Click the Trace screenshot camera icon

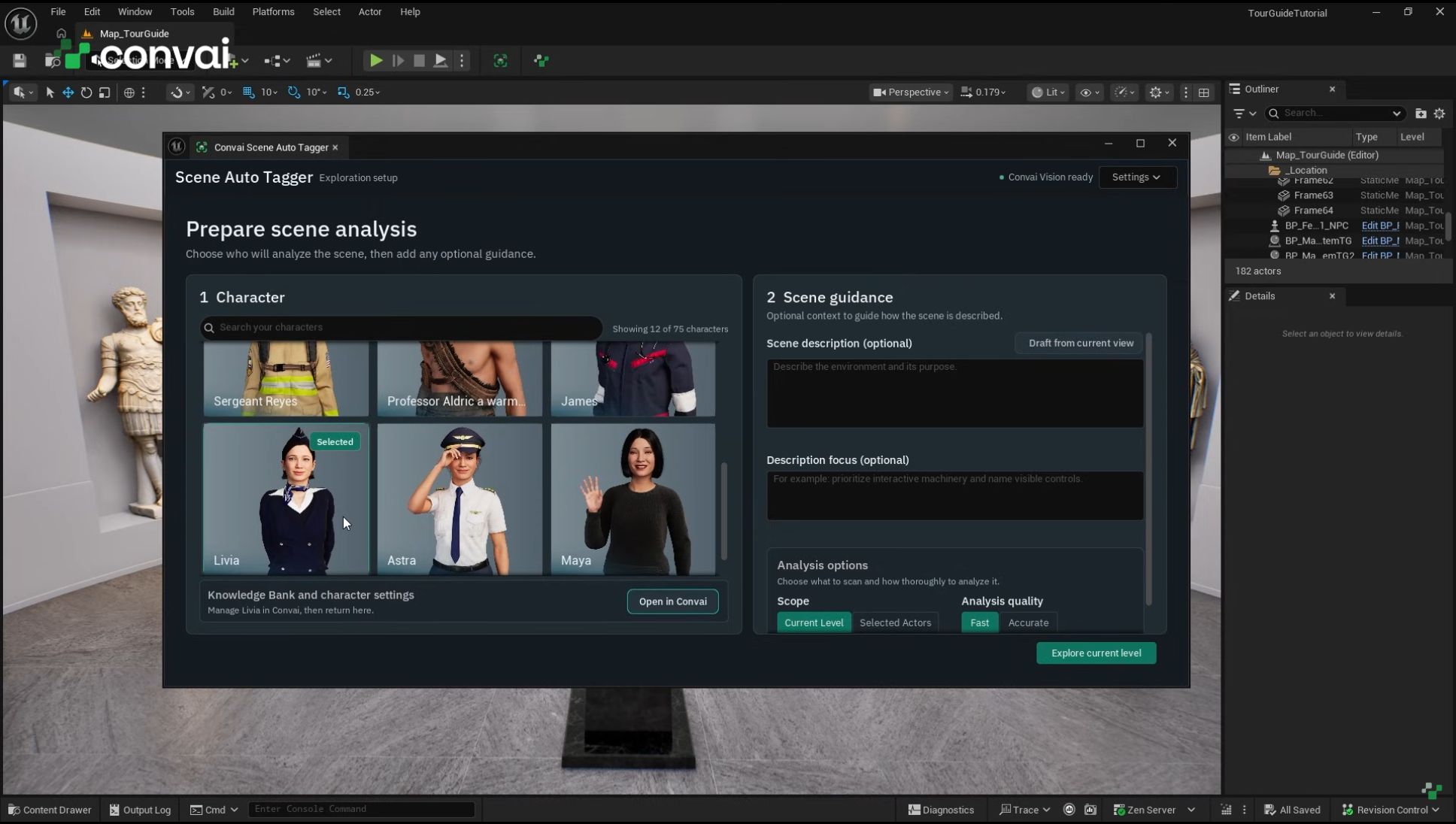[x=1090, y=810]
